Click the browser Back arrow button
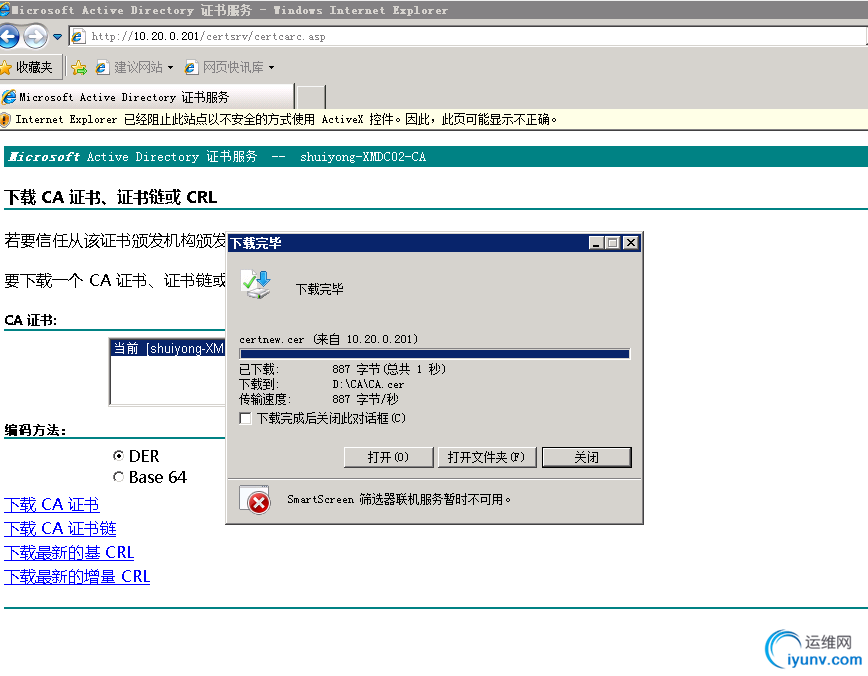This screenshot has width=868, height=676. click(8, 37)
